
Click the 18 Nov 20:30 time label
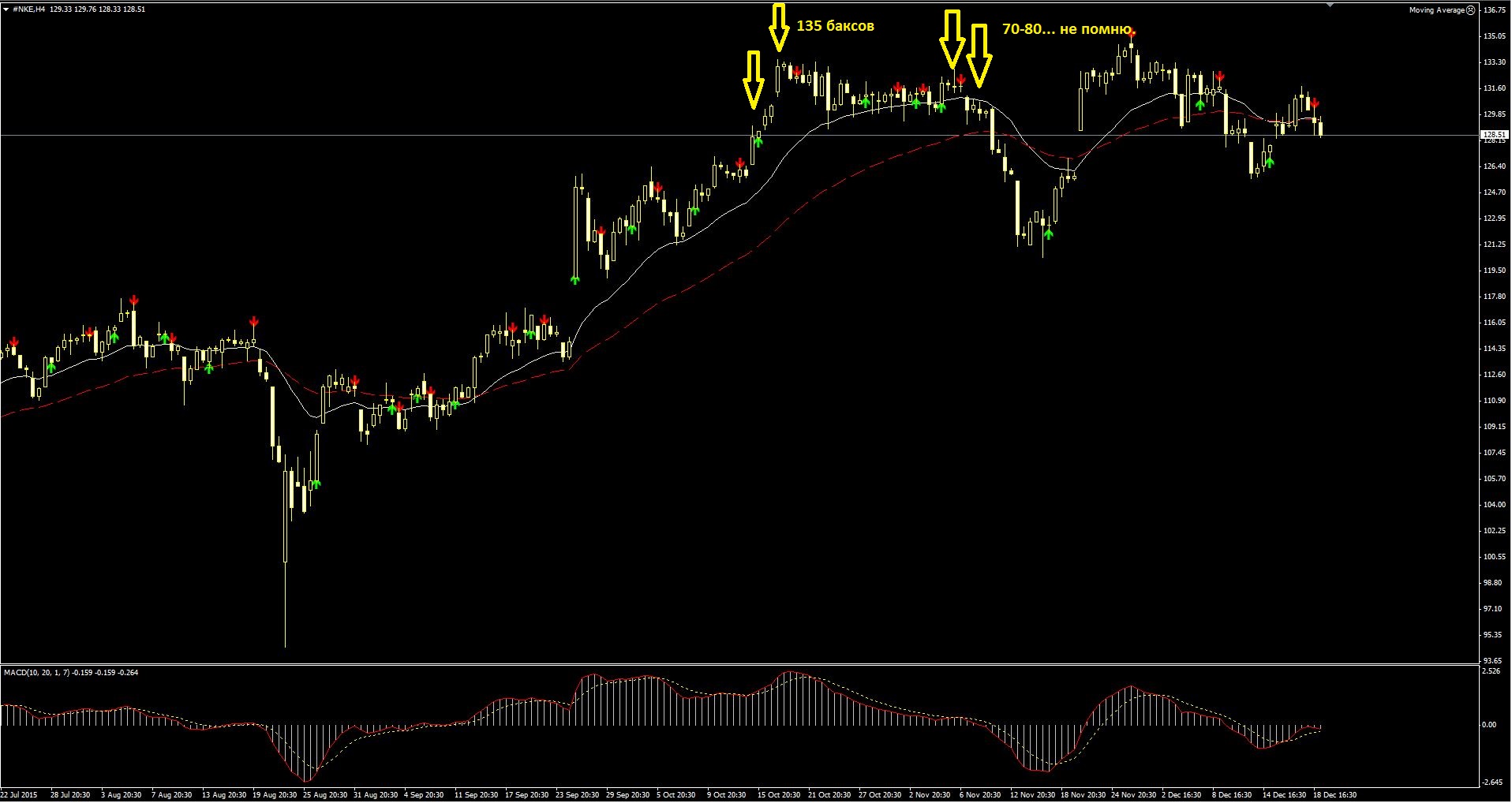(x=1083, y=795)
